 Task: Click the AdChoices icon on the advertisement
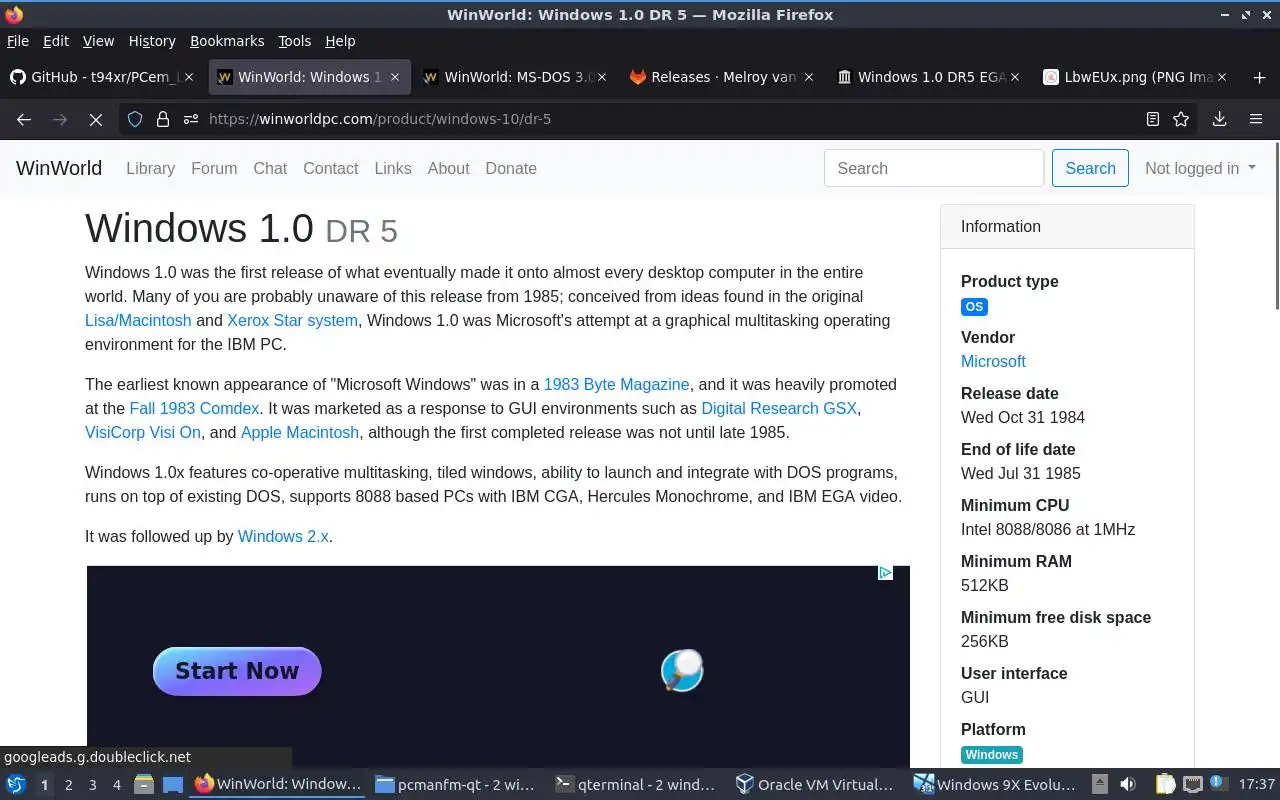[x=885, y=573]
